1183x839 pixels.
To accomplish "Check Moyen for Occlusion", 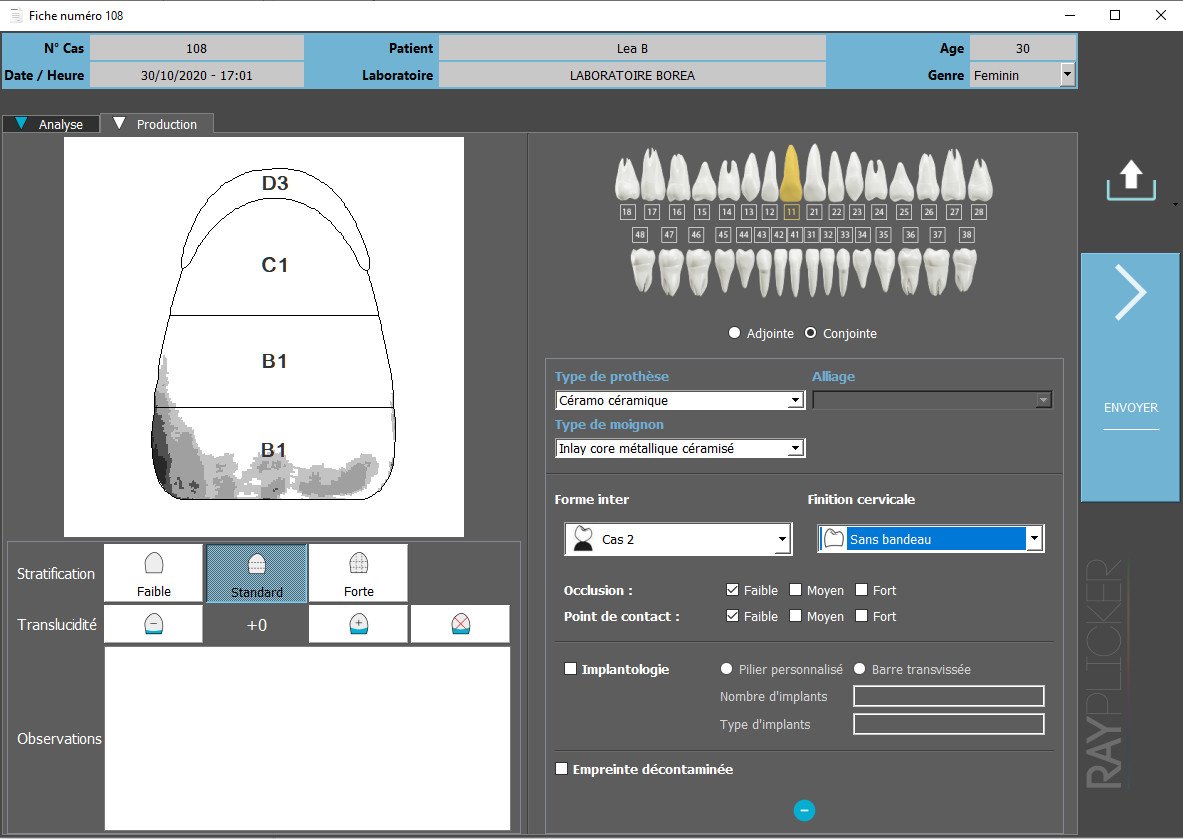I will pos(796,590).
